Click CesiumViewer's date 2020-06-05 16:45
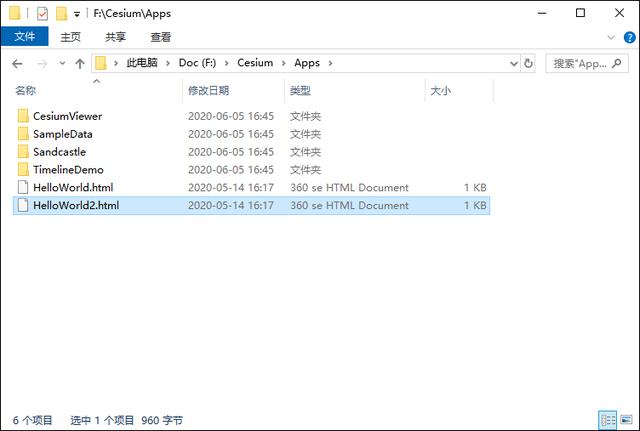This screenshot has height=431, width=640. [x=231, y=116]
